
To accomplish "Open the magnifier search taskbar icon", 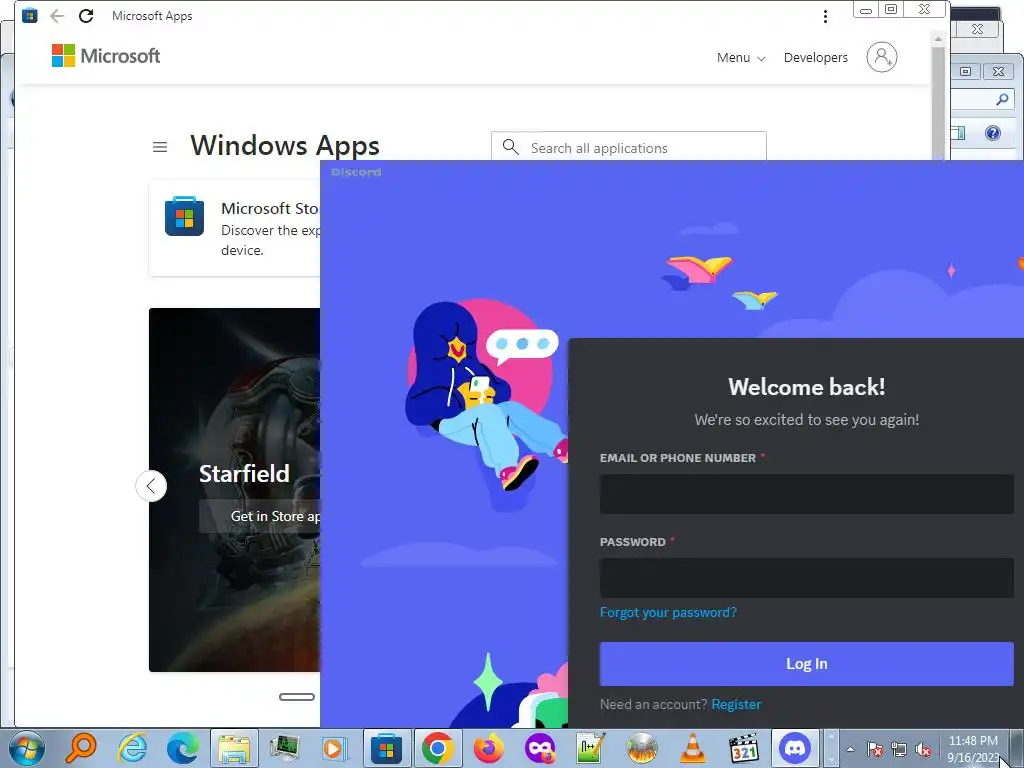I will [81, 748].
